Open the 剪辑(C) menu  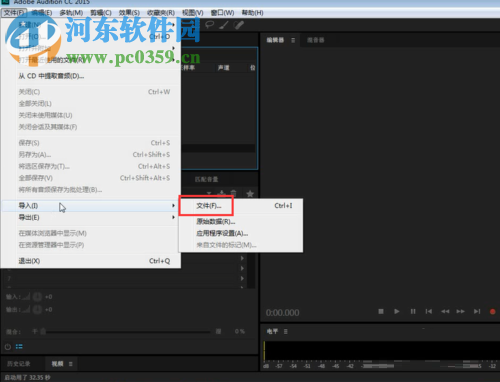(101, 13)
